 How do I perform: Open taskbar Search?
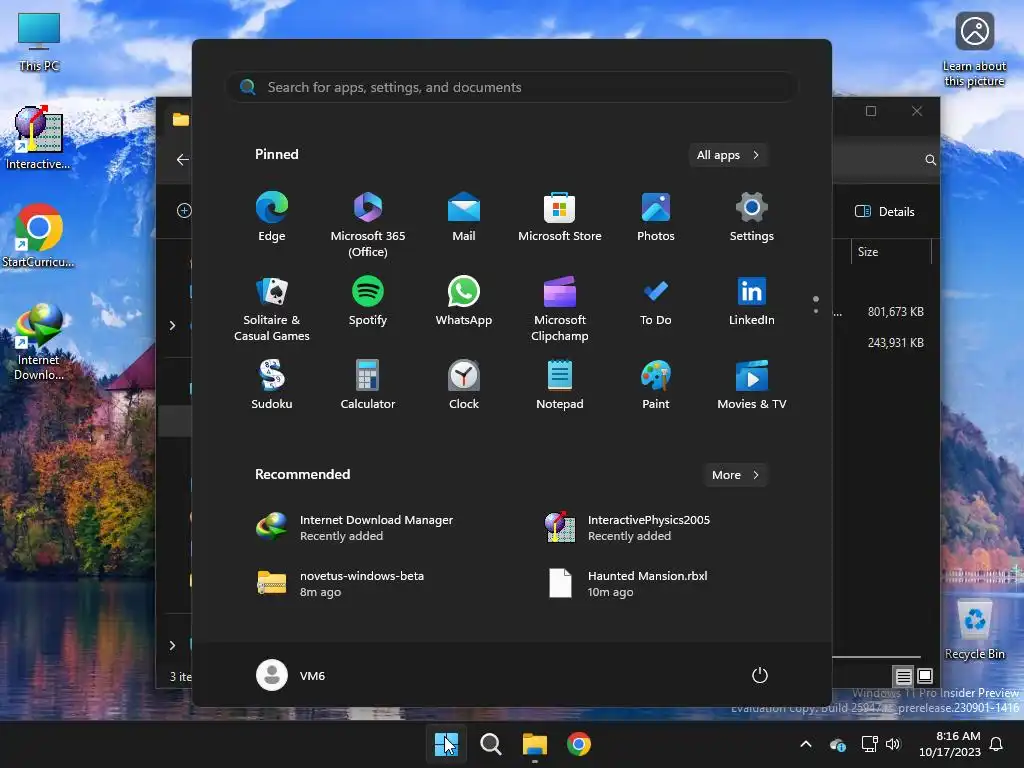490,744
